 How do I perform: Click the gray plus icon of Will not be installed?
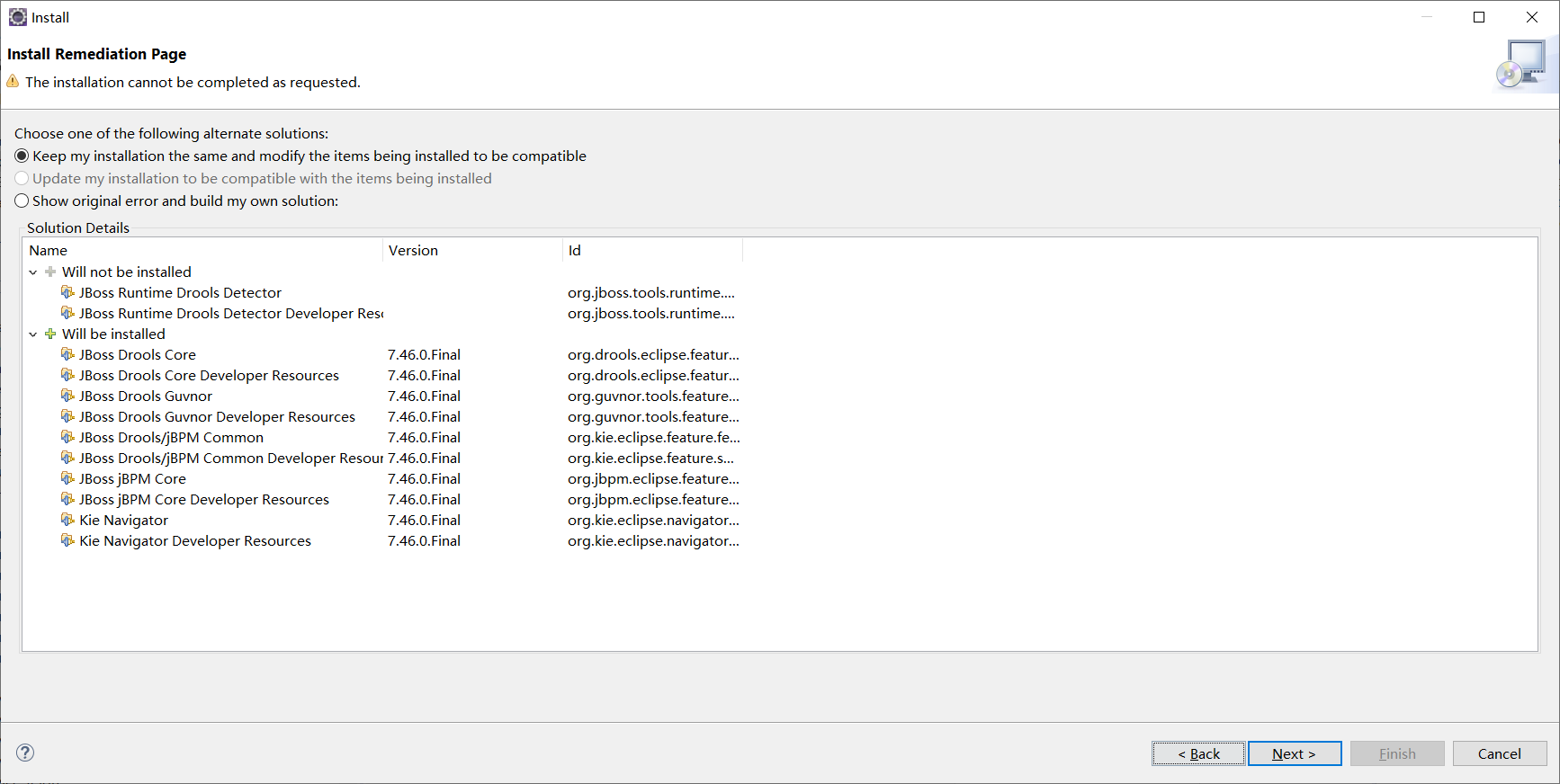(50, 272)
